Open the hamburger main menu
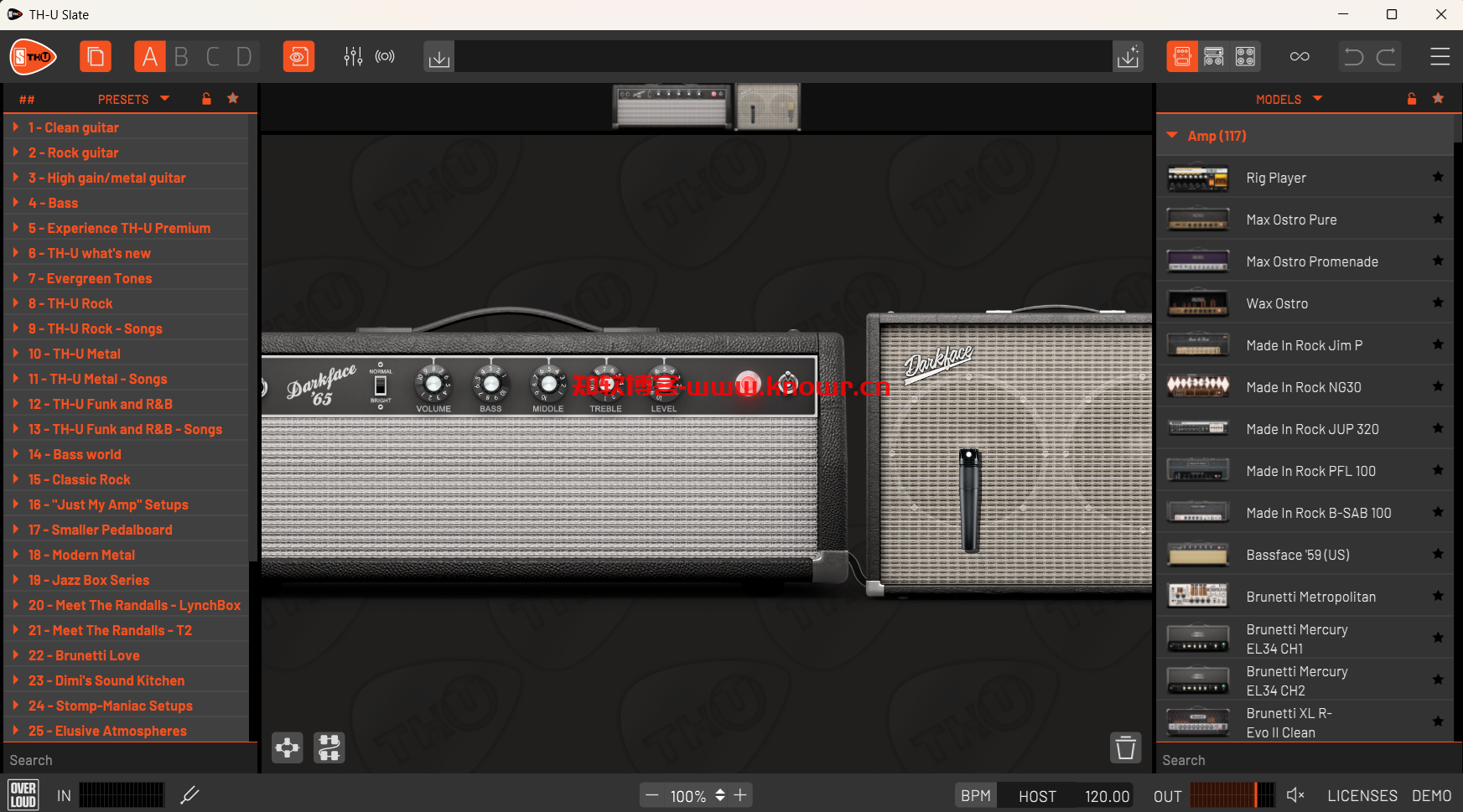The height and width of the screenshot is (812, 1463). [1440, 57]
